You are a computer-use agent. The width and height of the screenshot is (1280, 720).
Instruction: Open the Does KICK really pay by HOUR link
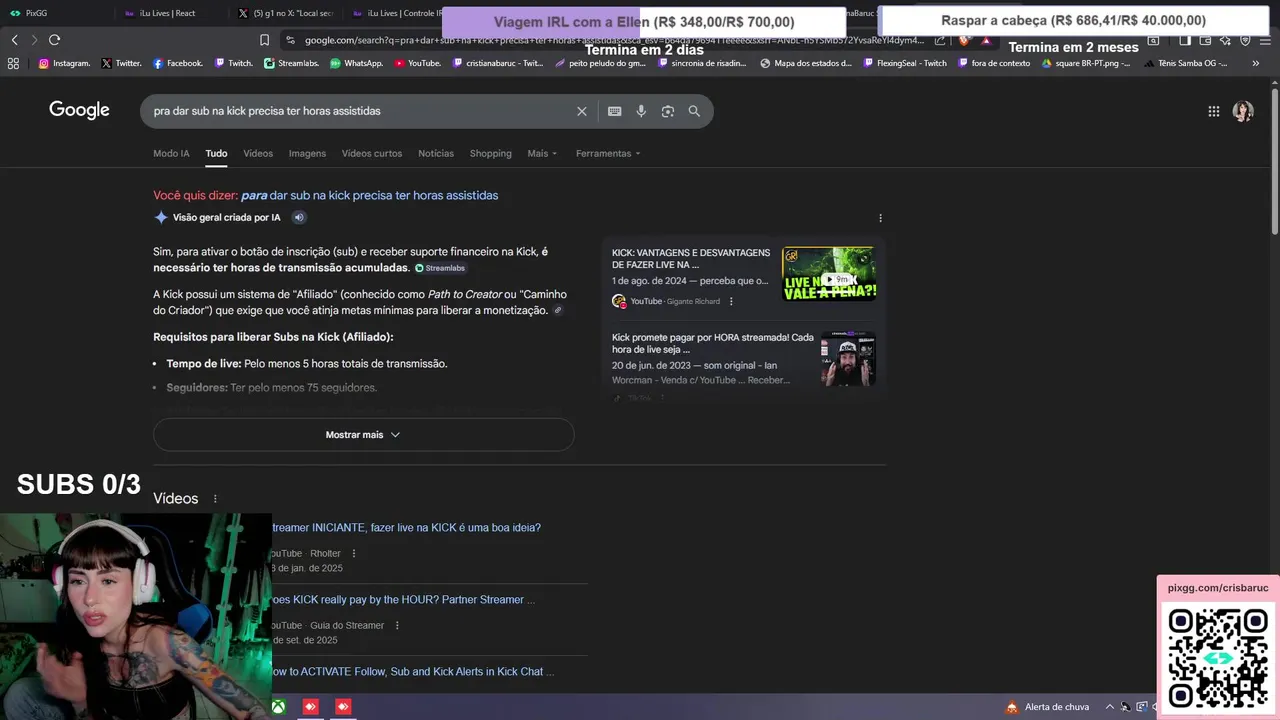(403, 599)
